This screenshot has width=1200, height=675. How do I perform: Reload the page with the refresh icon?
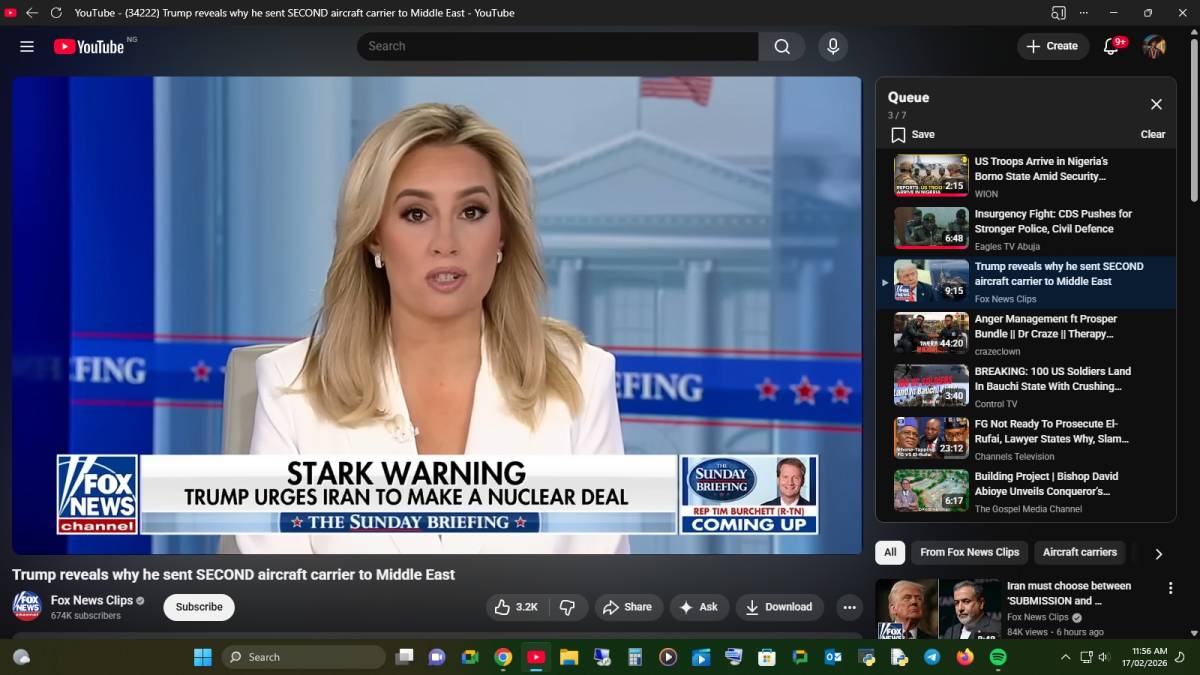(x=56, y=13)
